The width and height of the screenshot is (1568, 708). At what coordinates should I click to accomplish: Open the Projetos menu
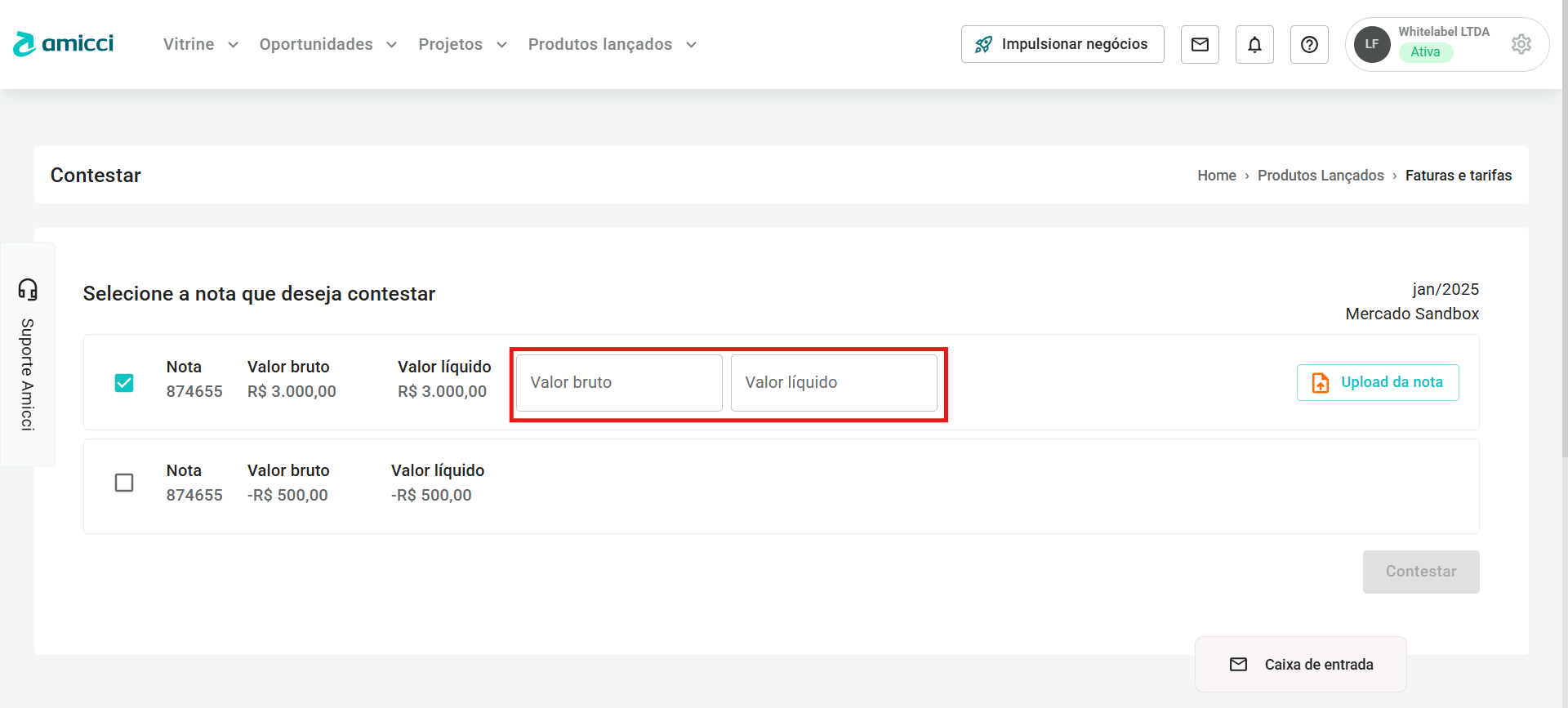coord(451,44)
